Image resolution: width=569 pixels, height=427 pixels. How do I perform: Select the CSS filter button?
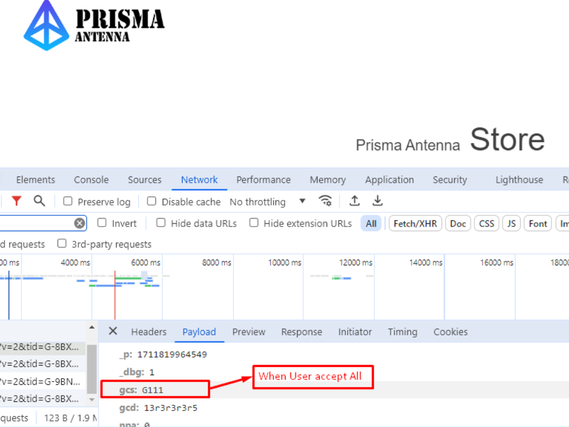486,223
